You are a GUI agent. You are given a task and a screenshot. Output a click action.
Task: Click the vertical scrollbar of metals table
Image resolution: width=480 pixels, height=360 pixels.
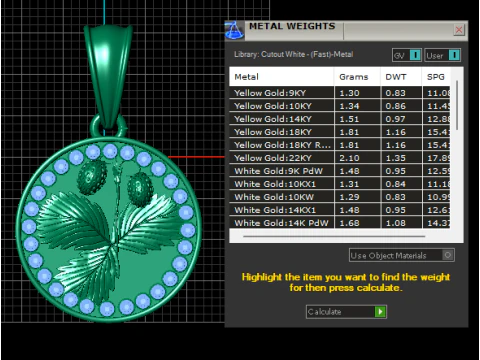pos(457,105)
